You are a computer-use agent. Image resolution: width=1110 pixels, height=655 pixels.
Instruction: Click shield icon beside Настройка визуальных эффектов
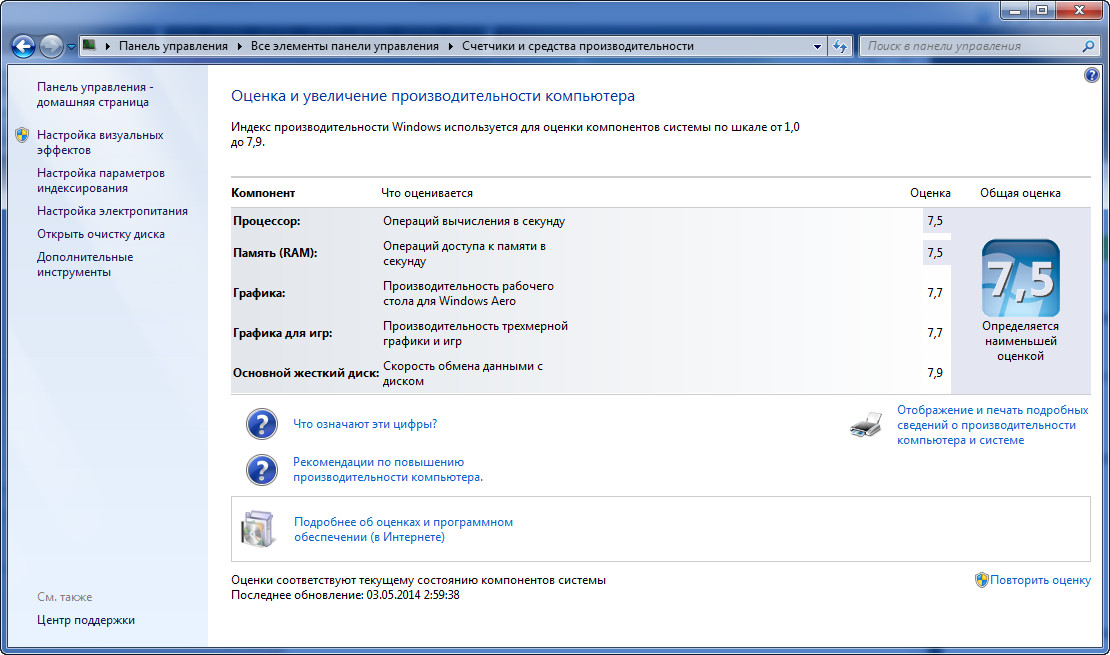point(22,135)
